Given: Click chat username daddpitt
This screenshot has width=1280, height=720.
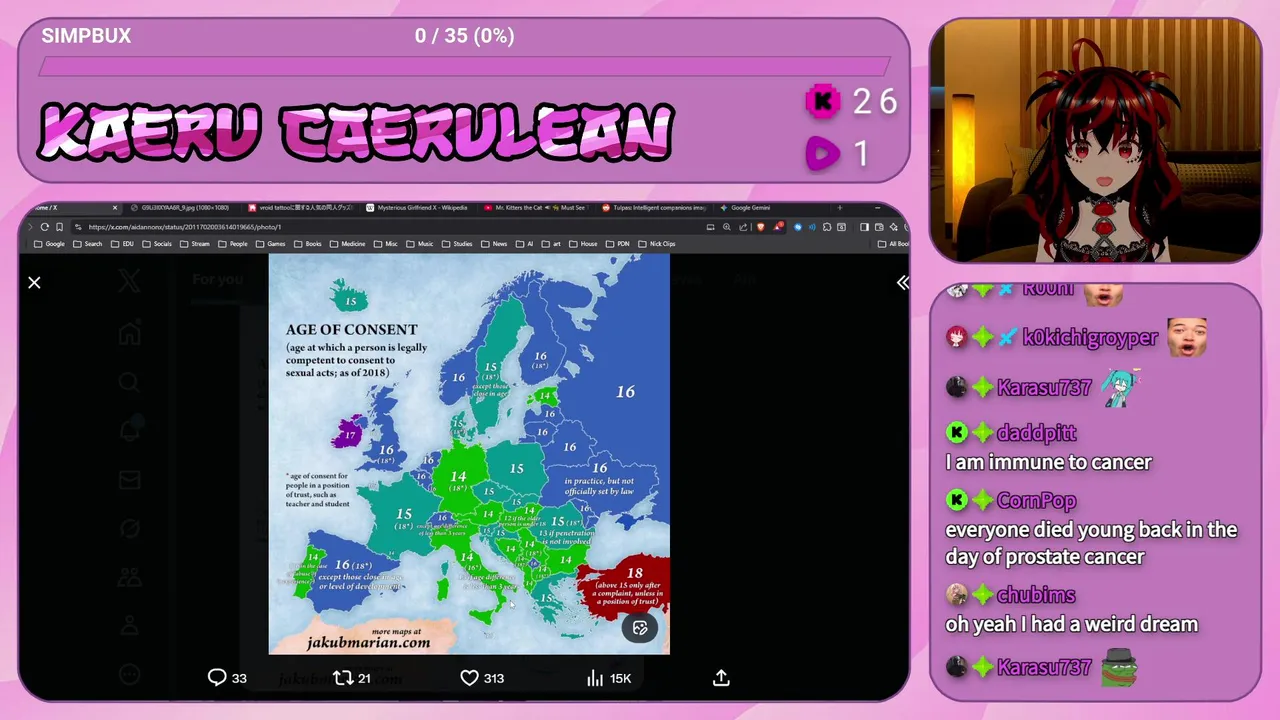Looking at the screenshot, I should [1036, 433].
